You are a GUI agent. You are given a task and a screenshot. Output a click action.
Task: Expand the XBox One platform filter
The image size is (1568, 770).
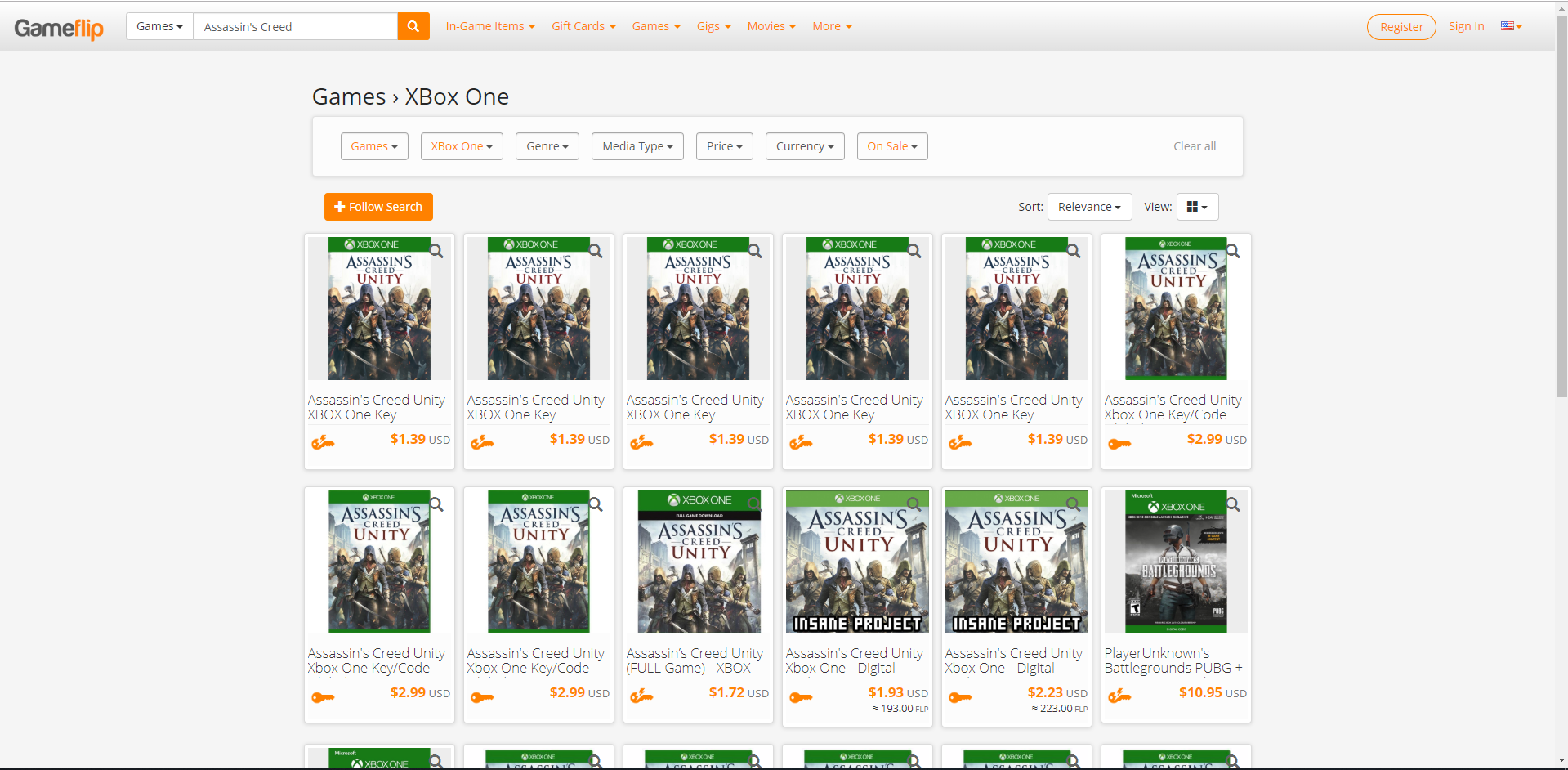[x=462, y=146]
